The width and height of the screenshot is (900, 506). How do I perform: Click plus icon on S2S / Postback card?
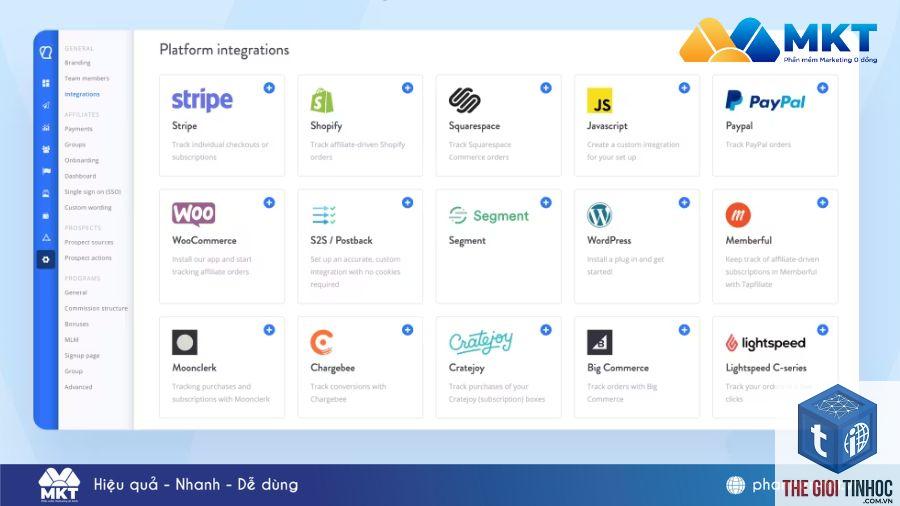[x=408, y=203]
